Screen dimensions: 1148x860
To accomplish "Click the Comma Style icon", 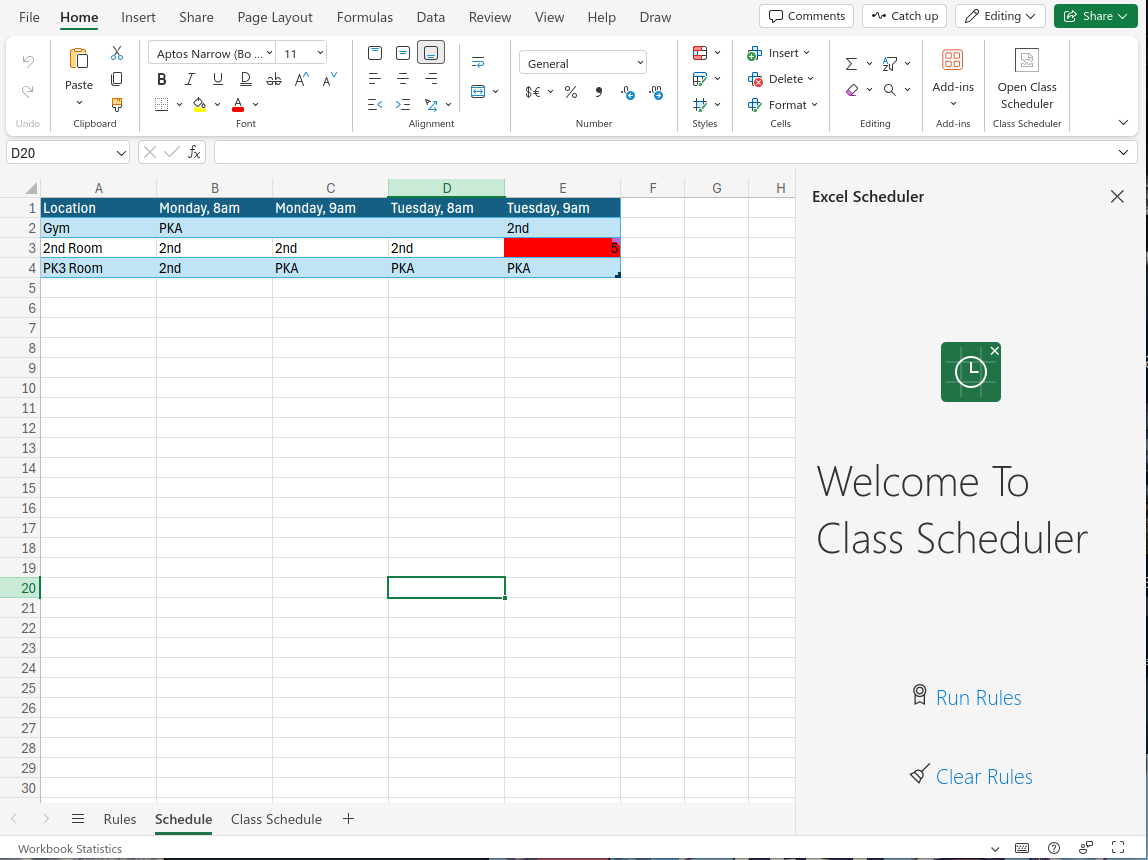I will tap(597, 92).
